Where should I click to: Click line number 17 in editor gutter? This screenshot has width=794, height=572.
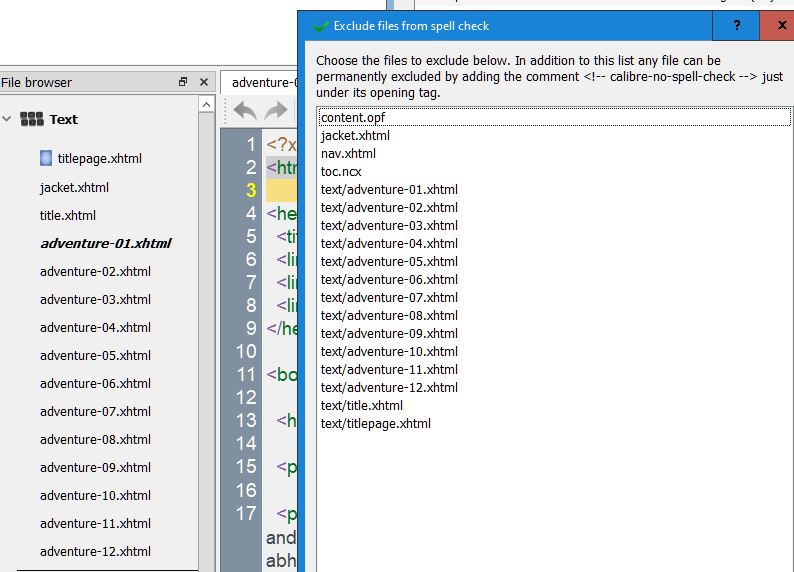(246, 513)
